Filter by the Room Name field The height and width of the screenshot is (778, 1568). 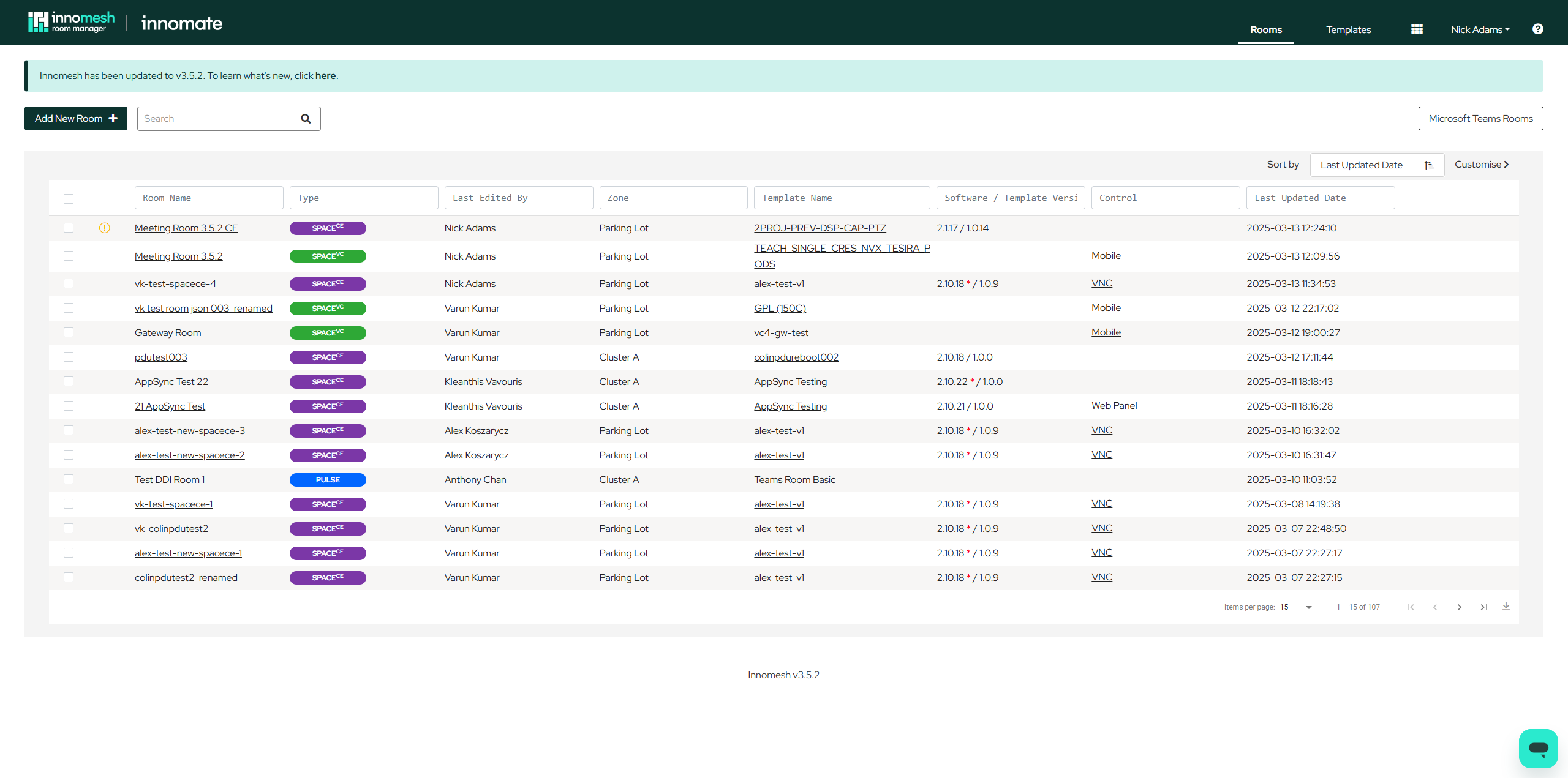click(209, 198)
